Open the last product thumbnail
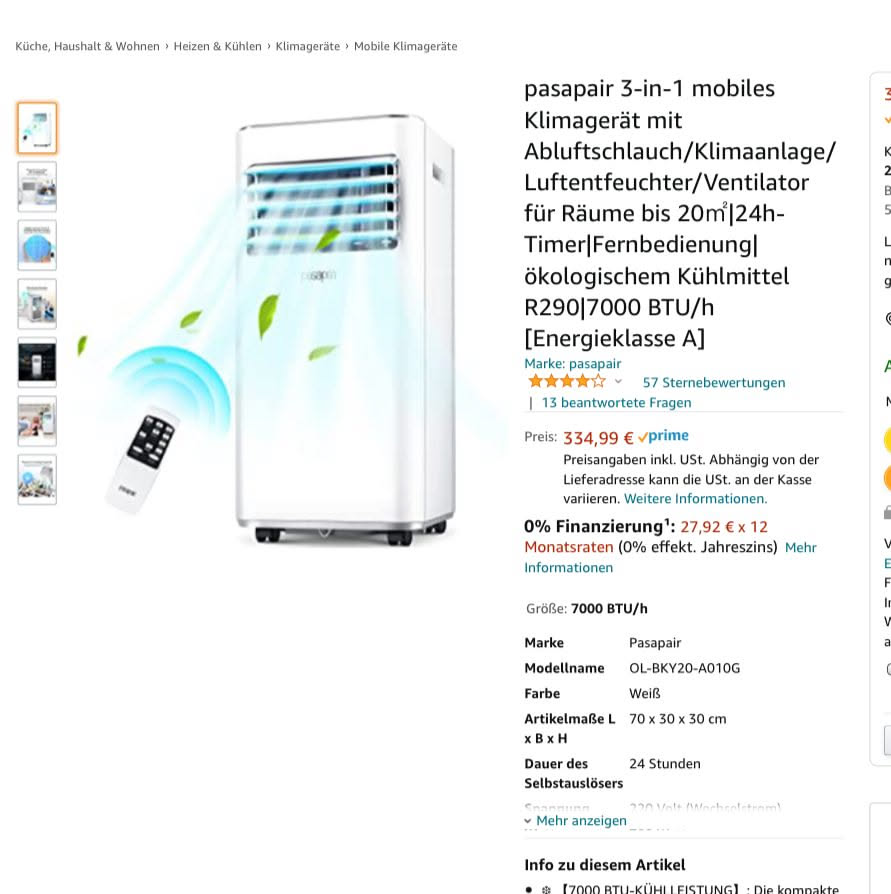891x894 pixels. pos(37,480)
